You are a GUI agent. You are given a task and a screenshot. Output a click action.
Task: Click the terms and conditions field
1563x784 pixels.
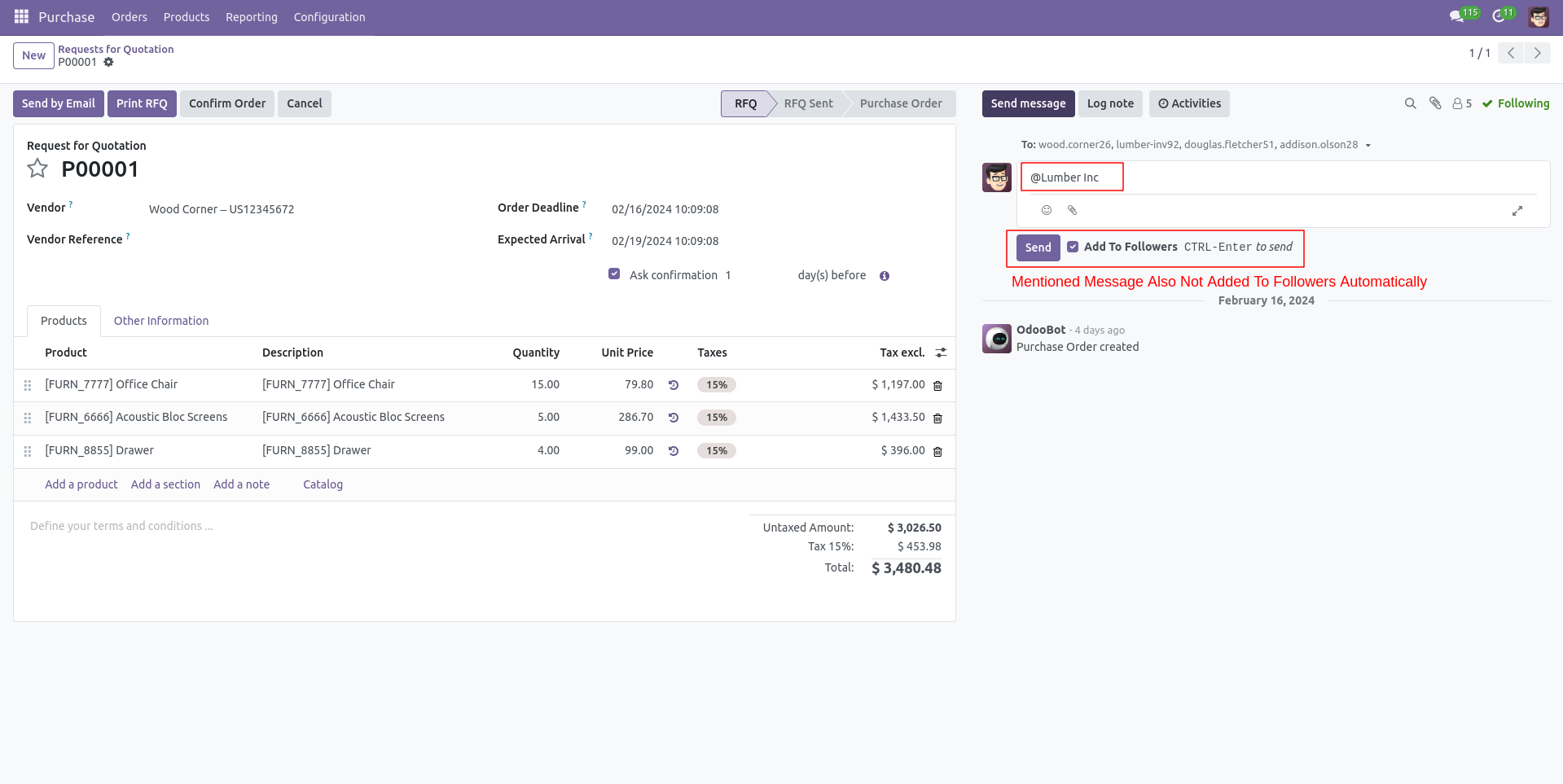click(x=121, y=525)
